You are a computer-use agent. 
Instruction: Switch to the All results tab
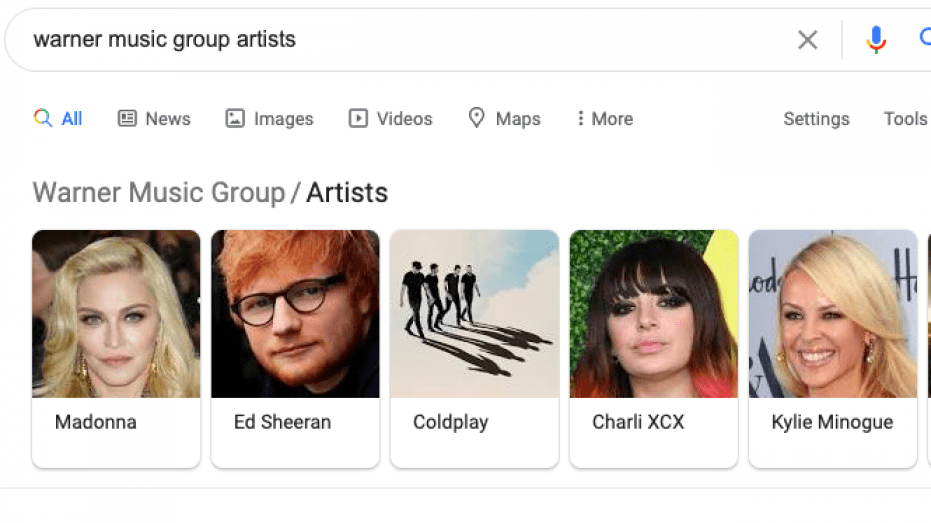(x=71, y=119)
